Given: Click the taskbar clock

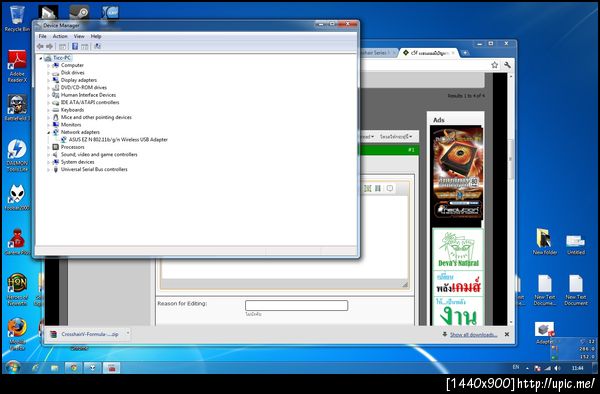Looking at the screenshot, I should tap(577, 368).
